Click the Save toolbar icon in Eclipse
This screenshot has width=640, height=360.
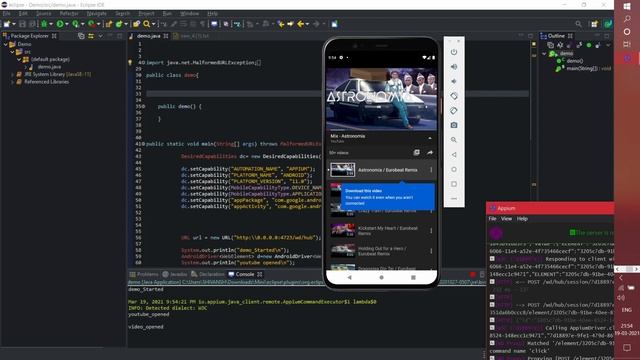(x=22, y=24)
